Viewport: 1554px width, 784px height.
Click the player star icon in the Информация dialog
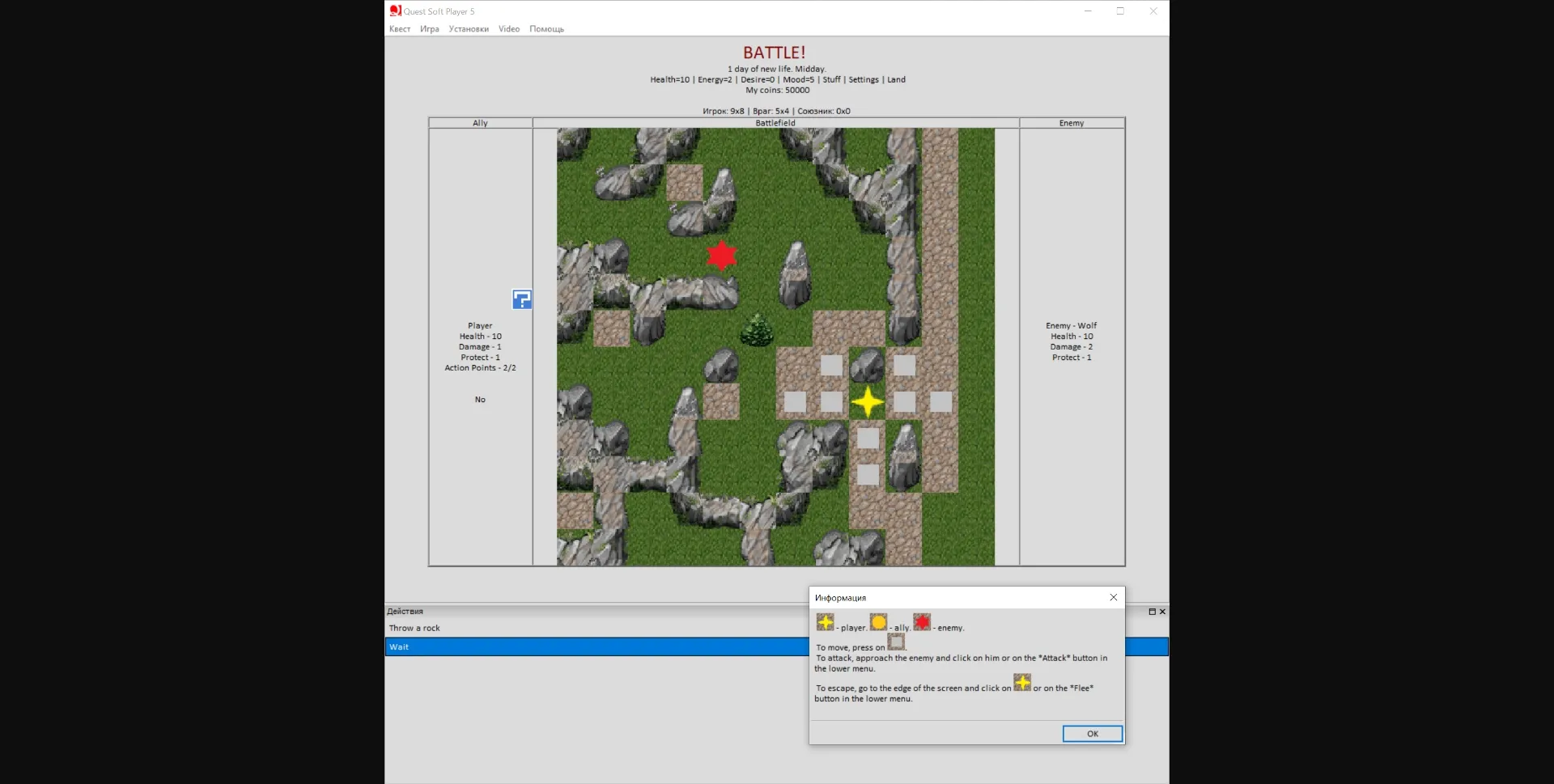825,623
